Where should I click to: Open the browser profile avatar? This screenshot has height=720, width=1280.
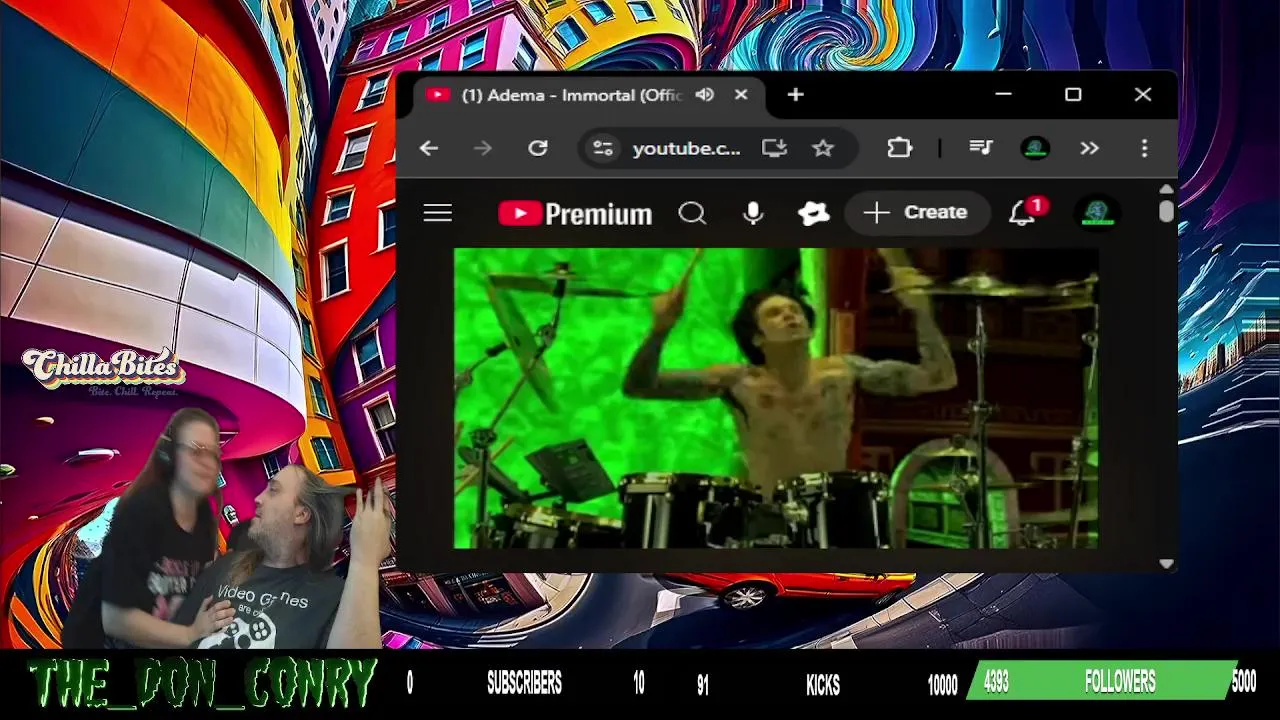(x=1035, y=148)
